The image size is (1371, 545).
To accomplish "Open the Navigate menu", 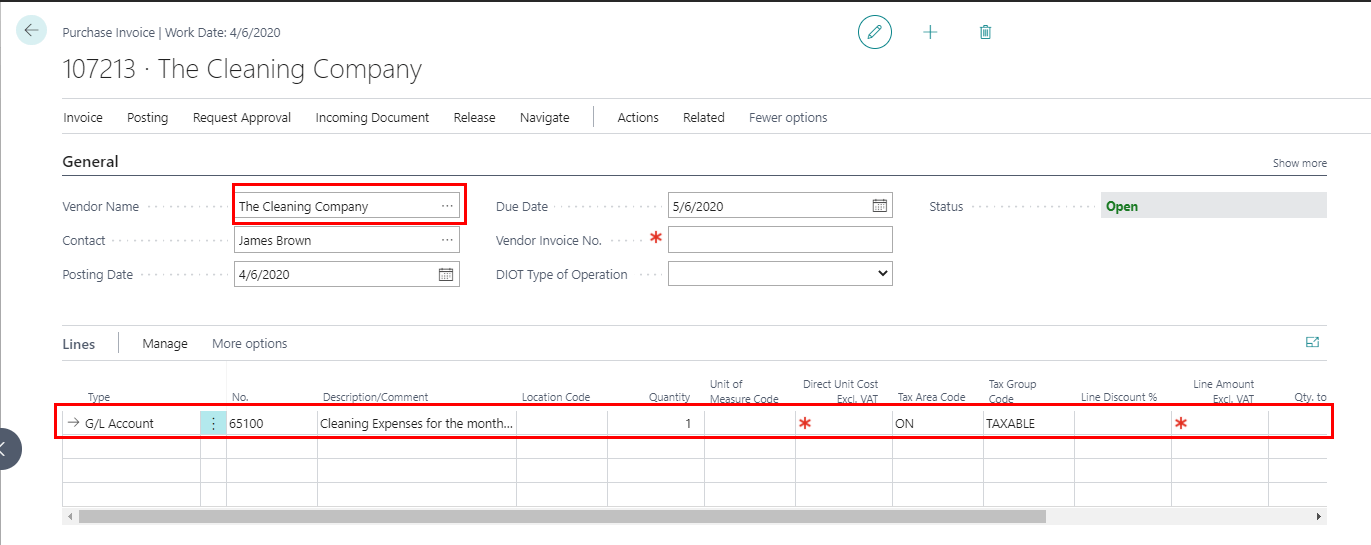I will (x=545, y=117).
